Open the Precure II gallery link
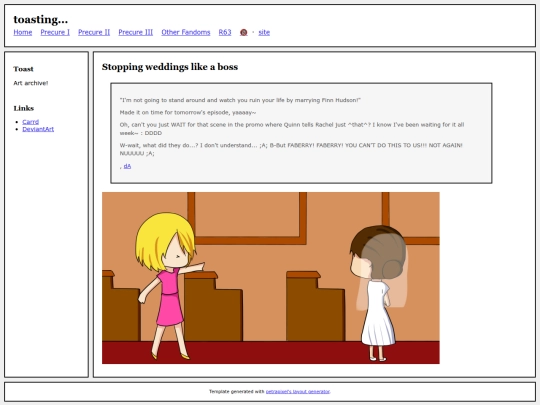Screen dimensions: 540x405 (94, 32)
